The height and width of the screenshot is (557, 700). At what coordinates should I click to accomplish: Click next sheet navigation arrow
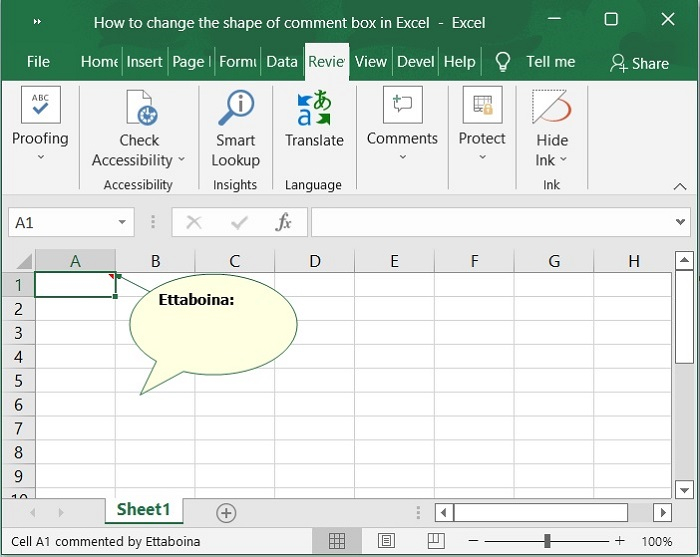61,513
